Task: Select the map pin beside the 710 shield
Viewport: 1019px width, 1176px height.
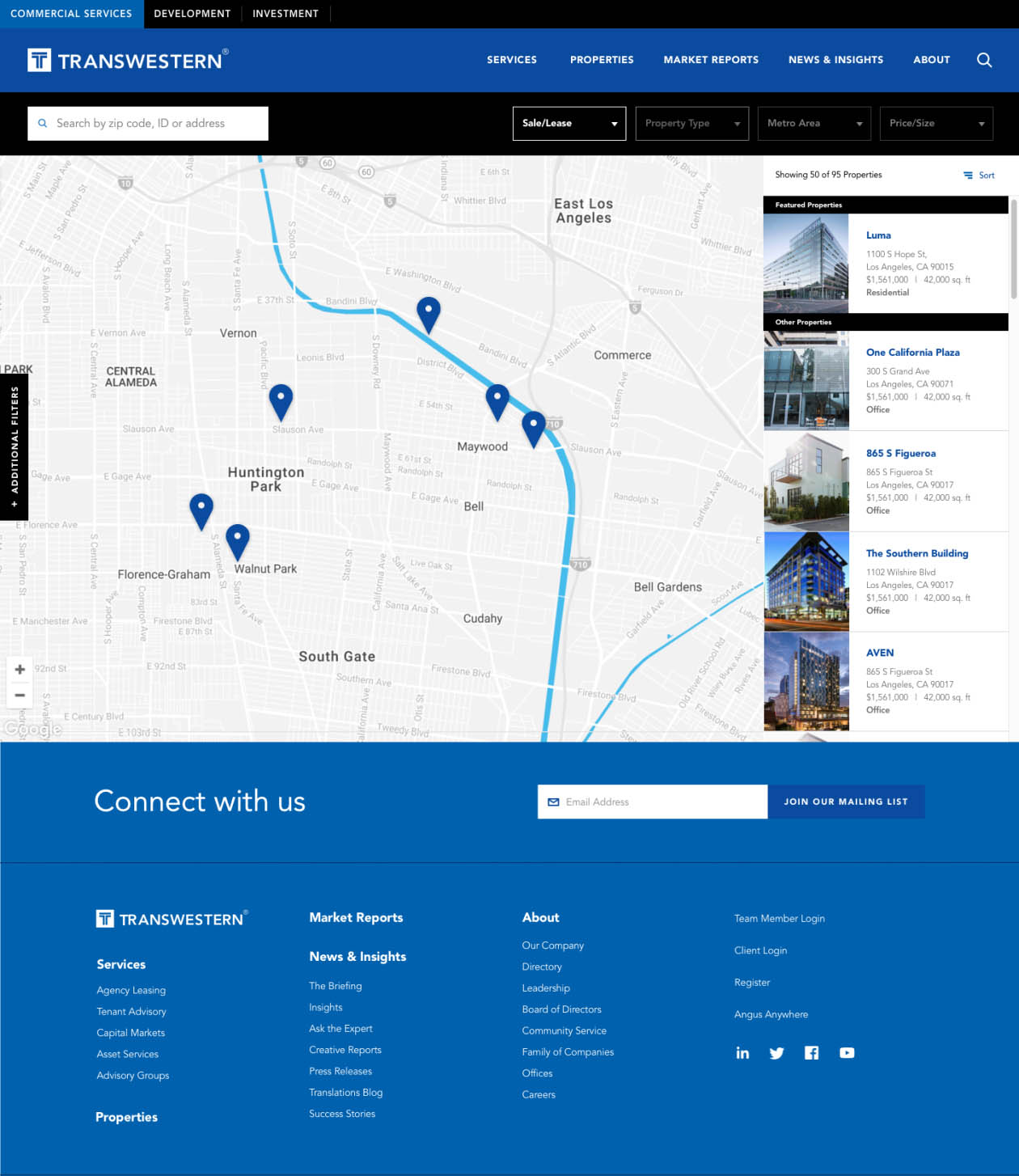Action: click(x=534, y=429)
